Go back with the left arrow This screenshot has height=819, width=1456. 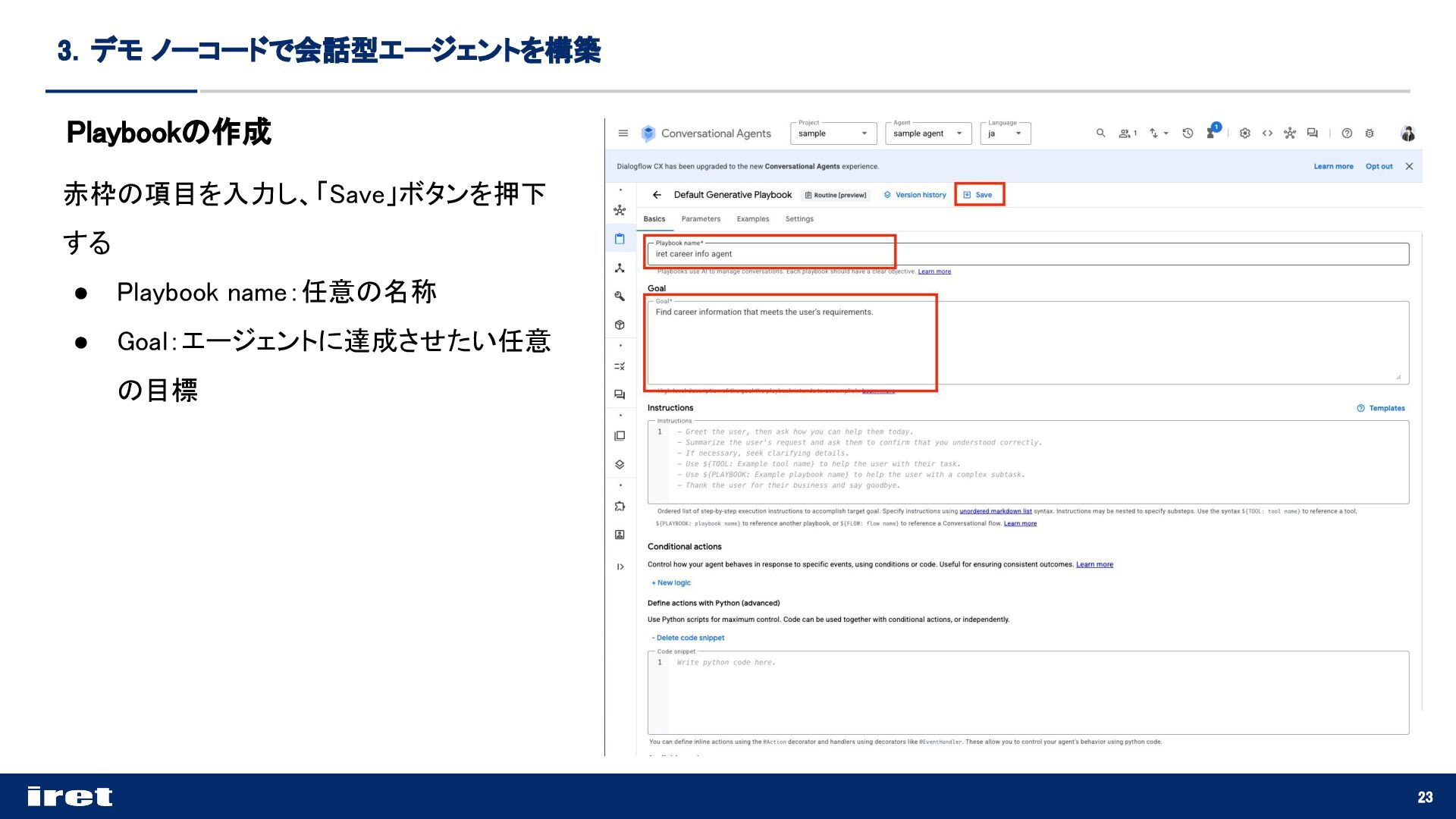coord(657,195)
